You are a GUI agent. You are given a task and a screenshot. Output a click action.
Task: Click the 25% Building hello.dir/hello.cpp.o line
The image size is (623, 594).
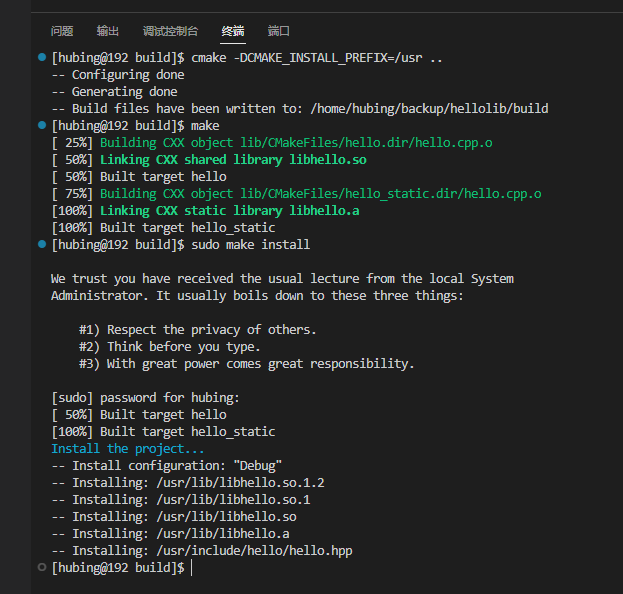[272, 143]
